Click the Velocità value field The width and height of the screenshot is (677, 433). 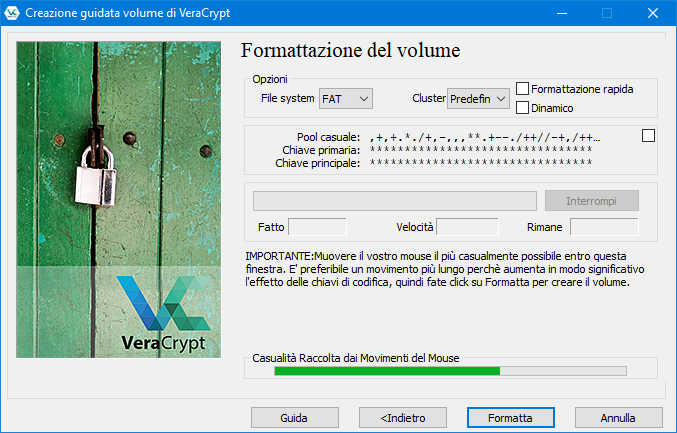[x=467, y=227]
